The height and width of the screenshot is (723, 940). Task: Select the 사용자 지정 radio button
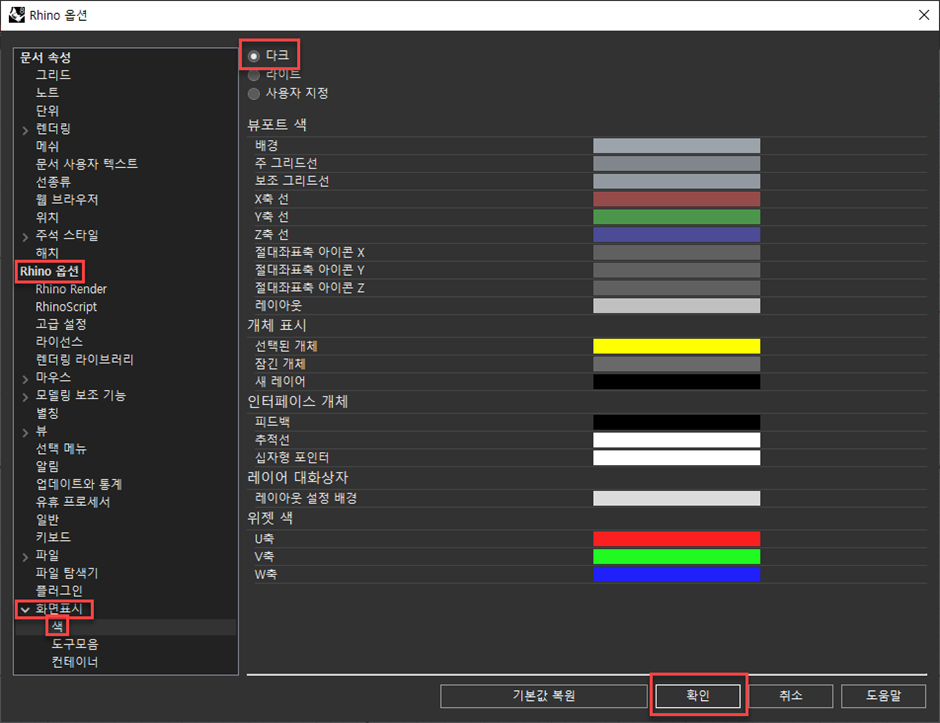click(x=254, y=94)
